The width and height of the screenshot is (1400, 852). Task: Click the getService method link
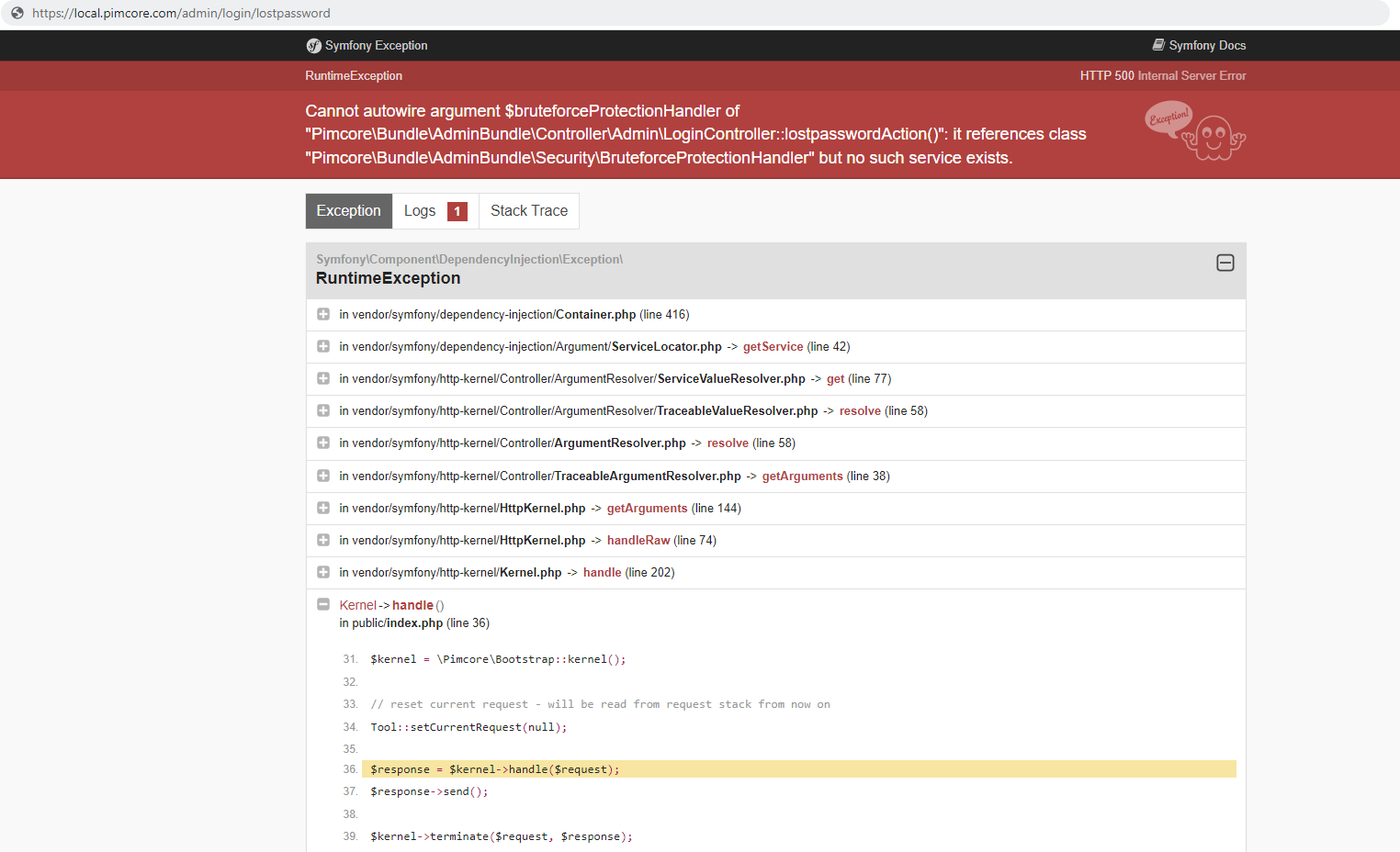coord(773,346)
